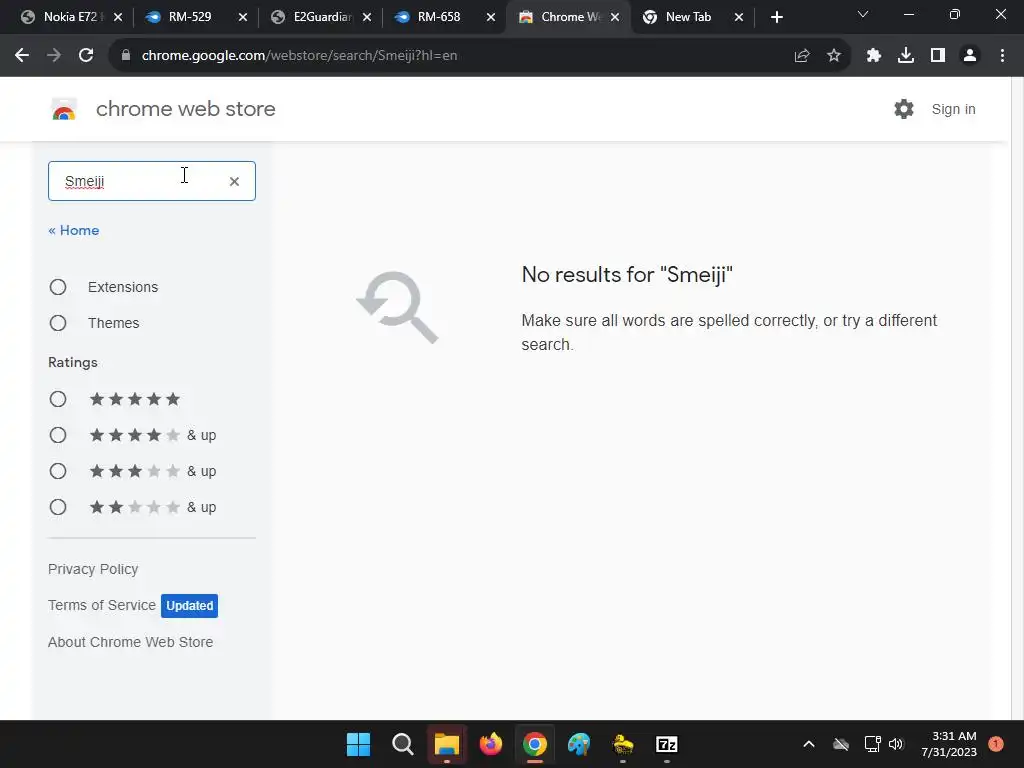Open the Privacy Policy link
Viewport: 1024px width, 768px height.
pos(93,569)
